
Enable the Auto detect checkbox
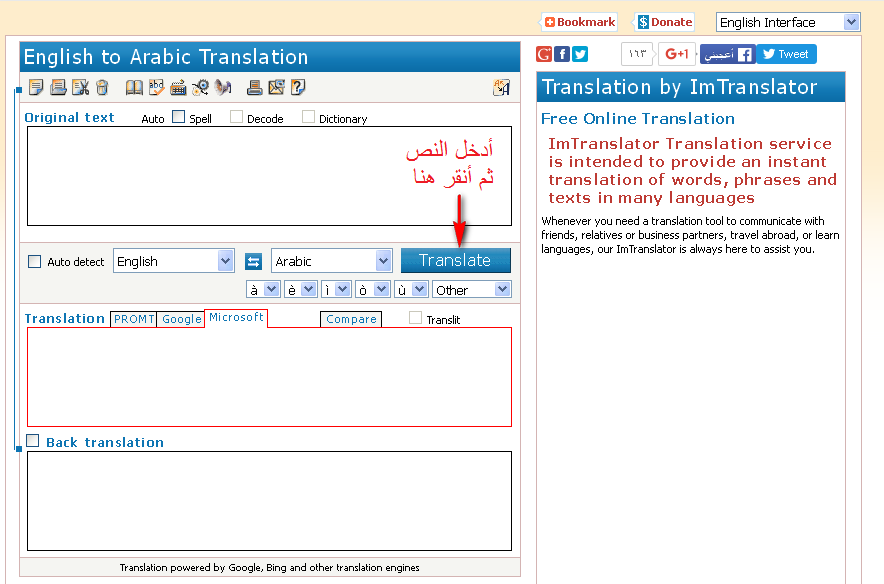coord(35,262)
